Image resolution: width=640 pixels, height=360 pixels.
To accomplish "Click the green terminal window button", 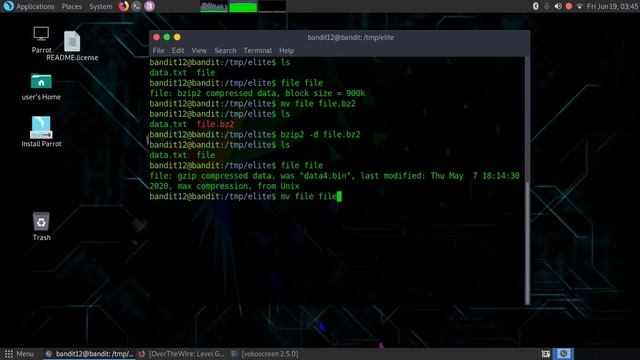I will click(167, 37).
